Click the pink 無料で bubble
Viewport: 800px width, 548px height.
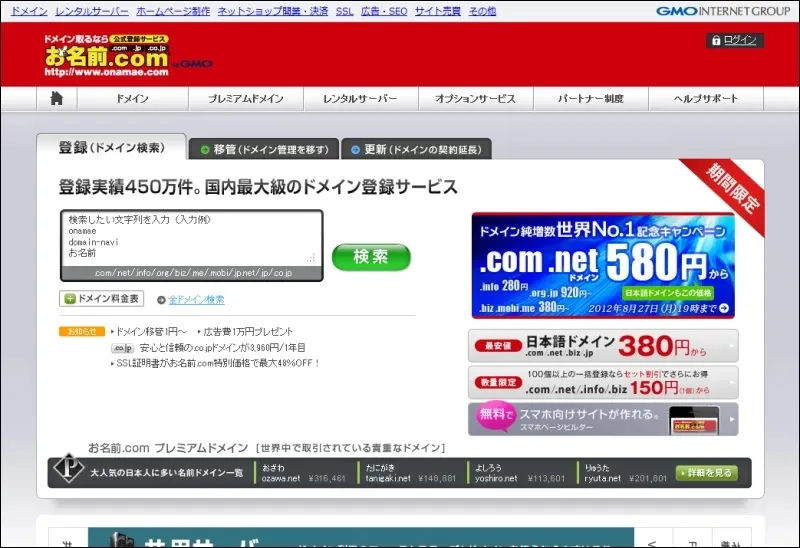point(495,415)
